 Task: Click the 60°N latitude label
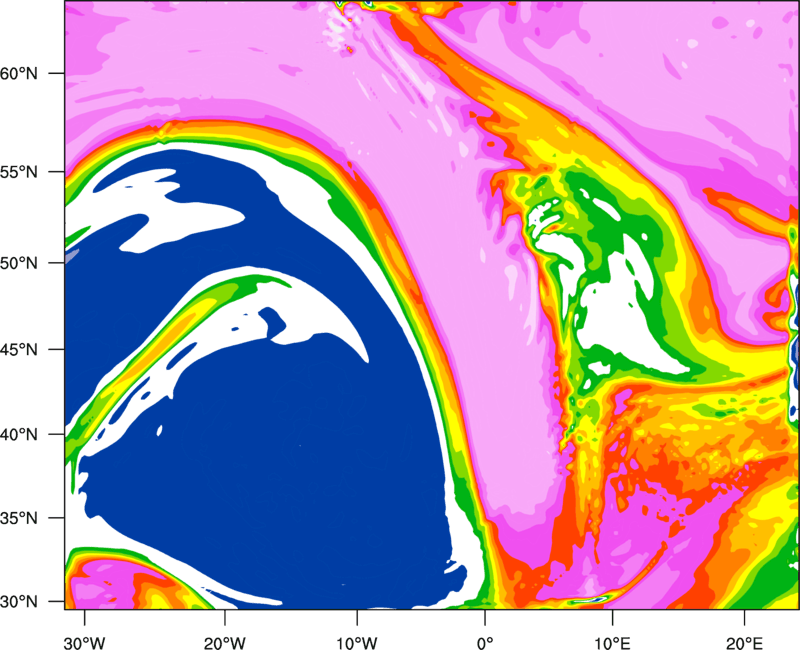tap(19, 73)
